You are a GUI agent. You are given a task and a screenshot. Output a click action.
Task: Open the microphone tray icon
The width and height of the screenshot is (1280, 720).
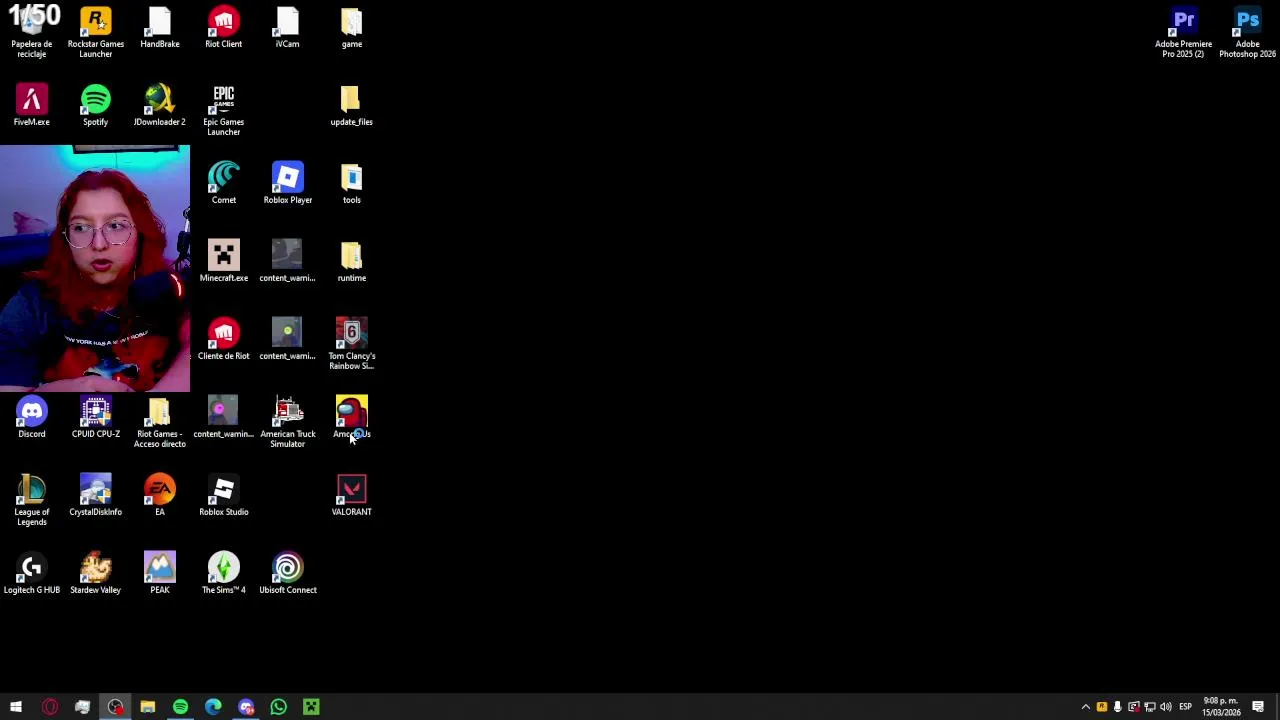coord(1118,707)
